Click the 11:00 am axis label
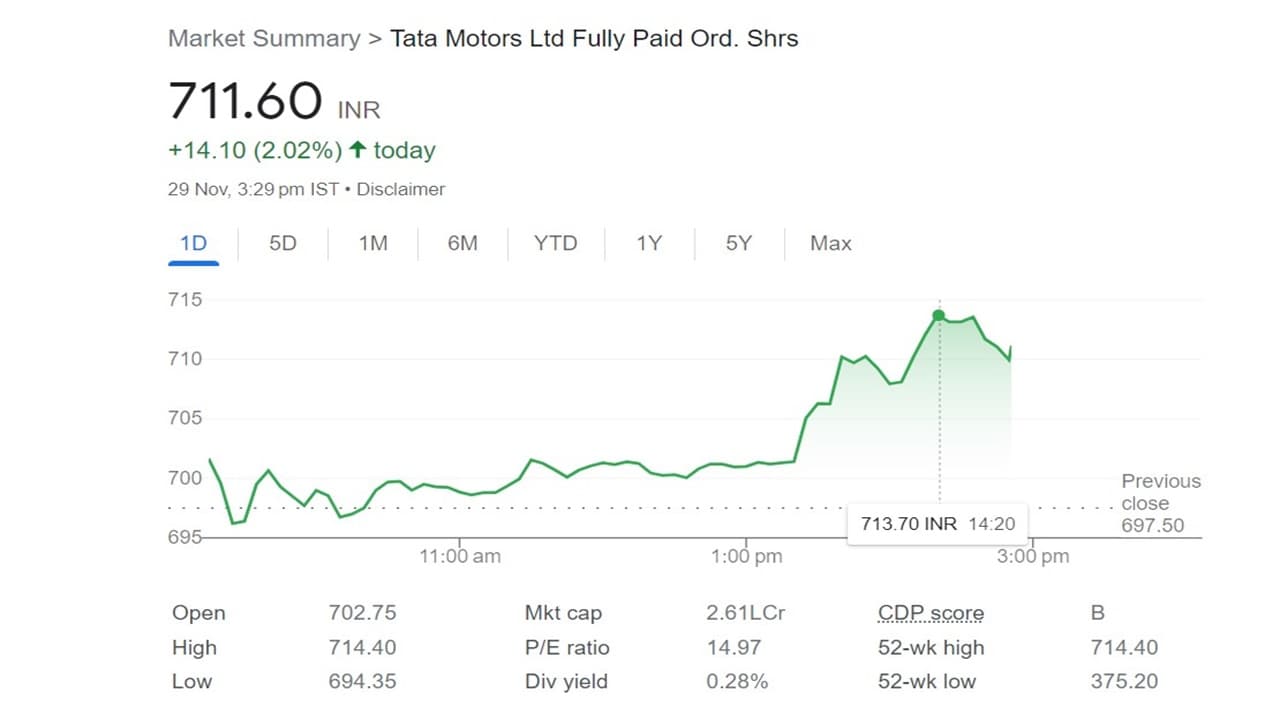This screenshot has height=720, width=1280. coord(460,556)
